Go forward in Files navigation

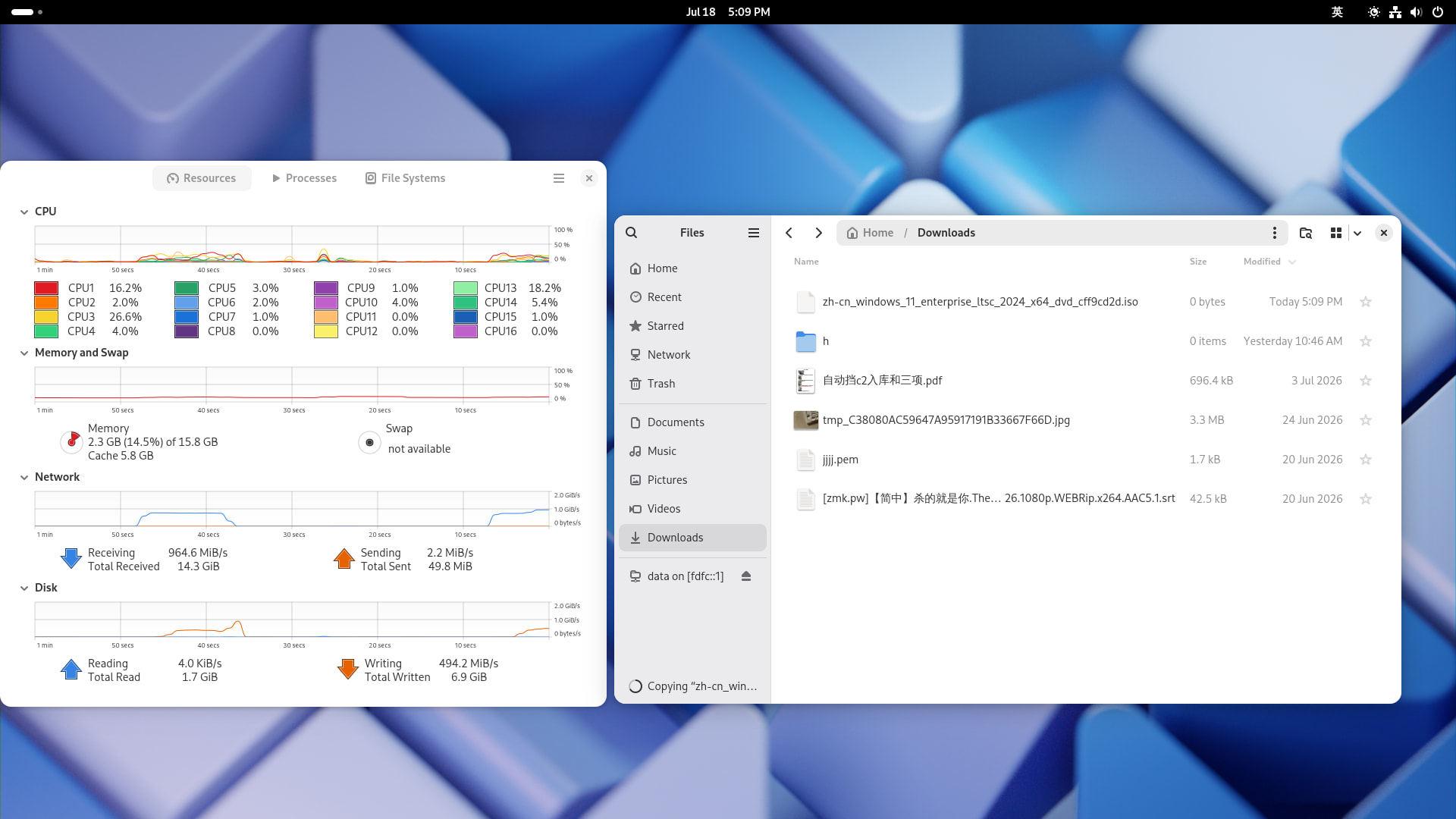click(x=818, y=233)
